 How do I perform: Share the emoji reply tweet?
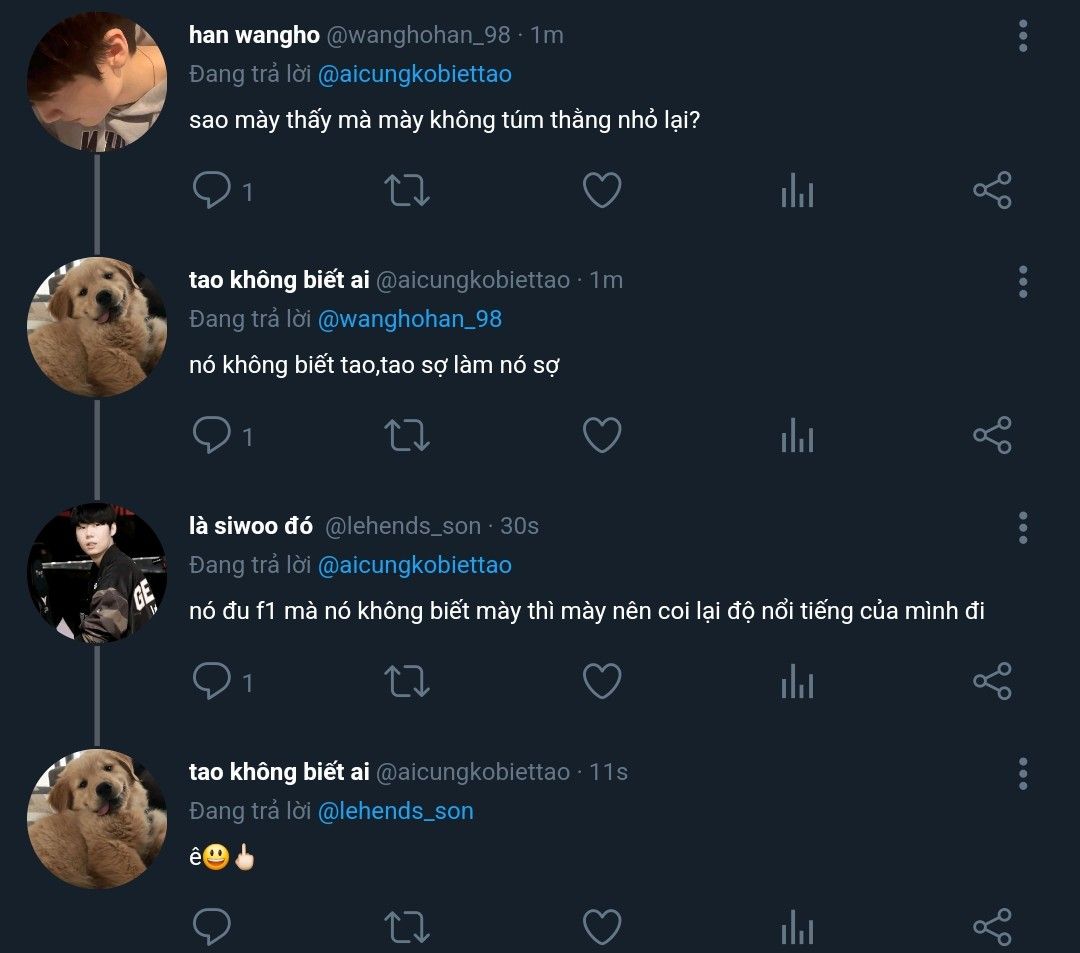(x=992, y=928)
